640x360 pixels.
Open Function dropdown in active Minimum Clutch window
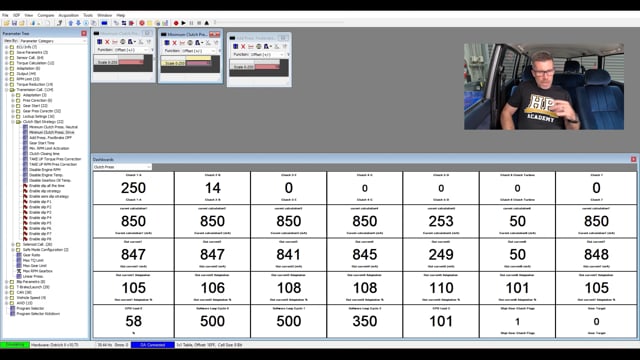[200, 51]
